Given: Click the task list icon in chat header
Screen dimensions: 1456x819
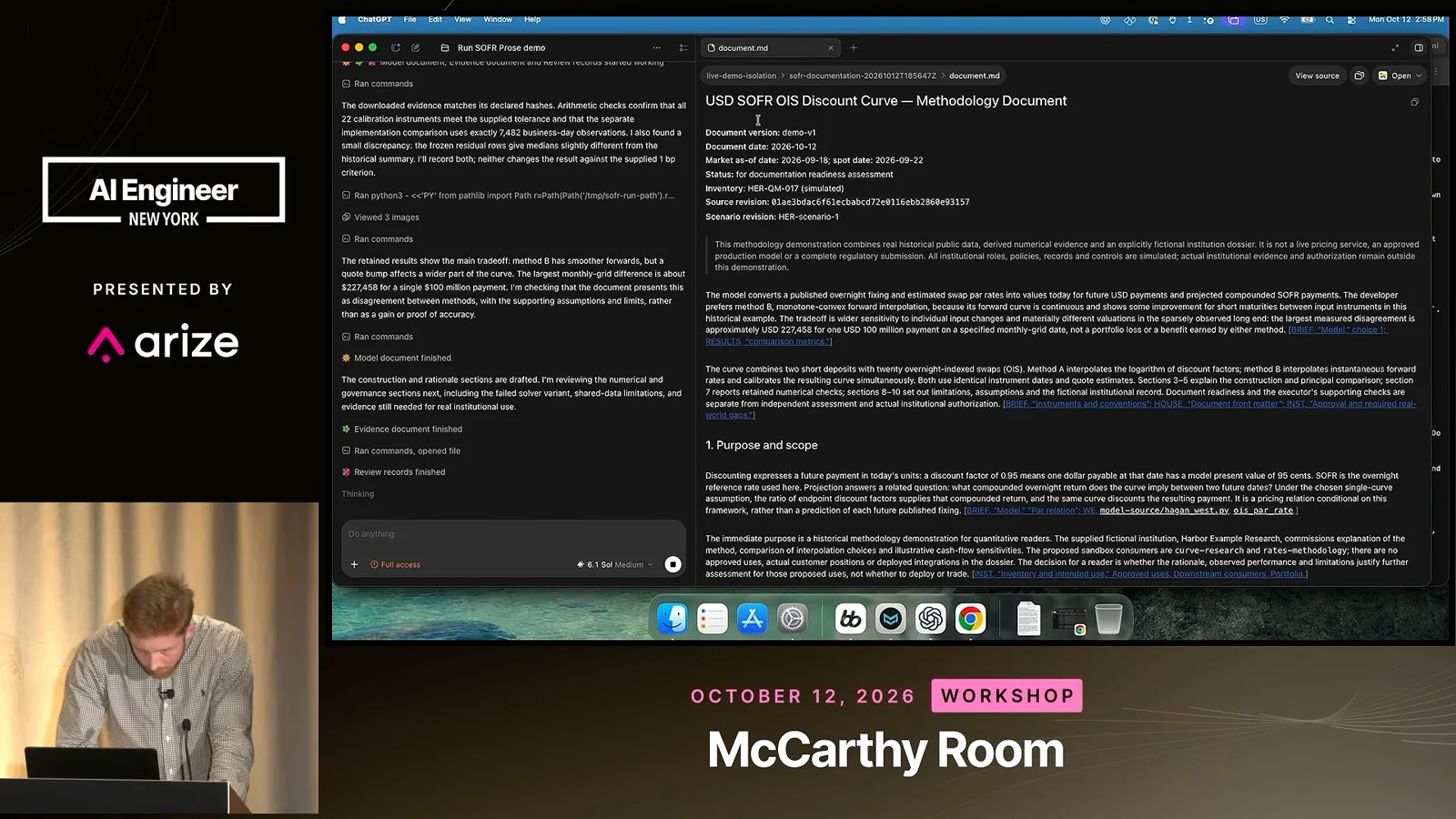Looking at the screenshot, I should click(683, 47).
